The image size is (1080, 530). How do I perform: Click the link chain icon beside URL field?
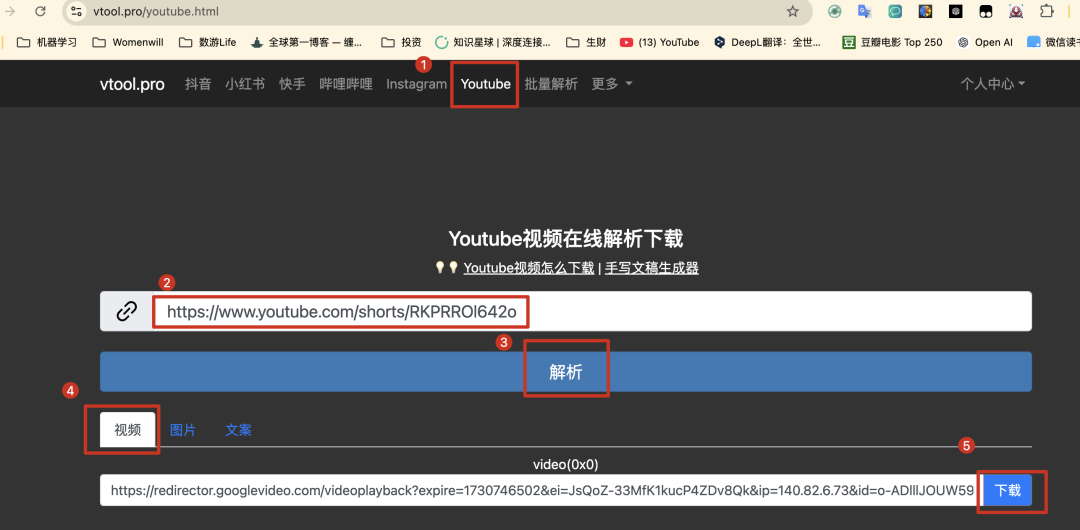tap(126, 312)
